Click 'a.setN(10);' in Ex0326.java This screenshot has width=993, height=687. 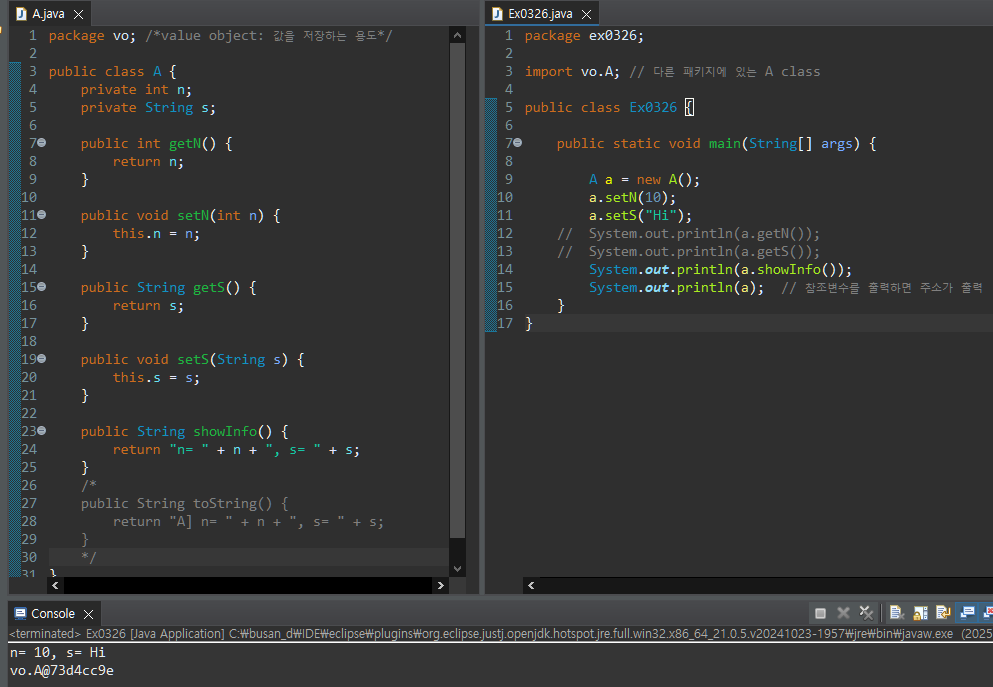tap(633, 198)
